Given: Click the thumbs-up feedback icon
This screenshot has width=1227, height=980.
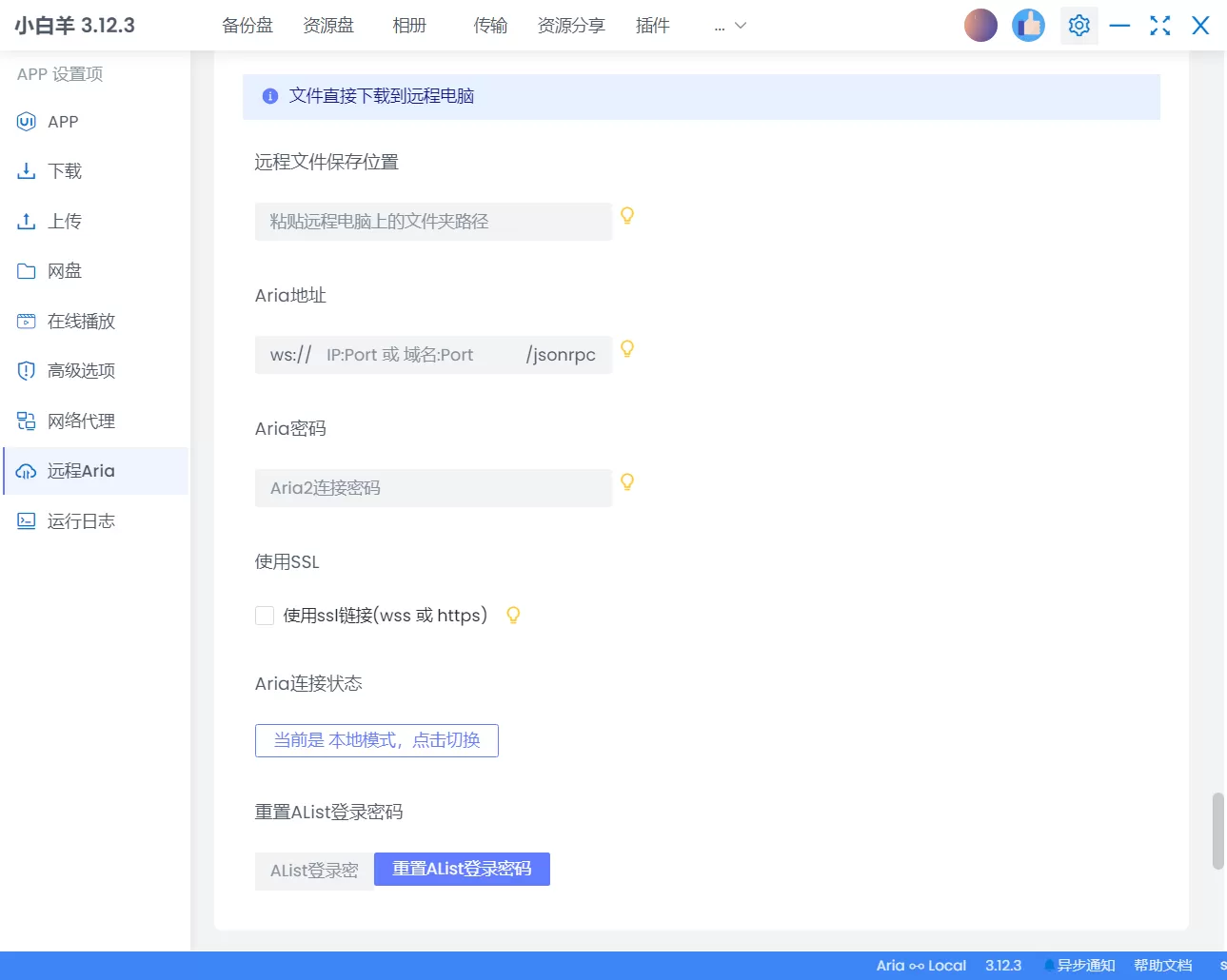Looking at the screenshot, I should click(1028, 25).
